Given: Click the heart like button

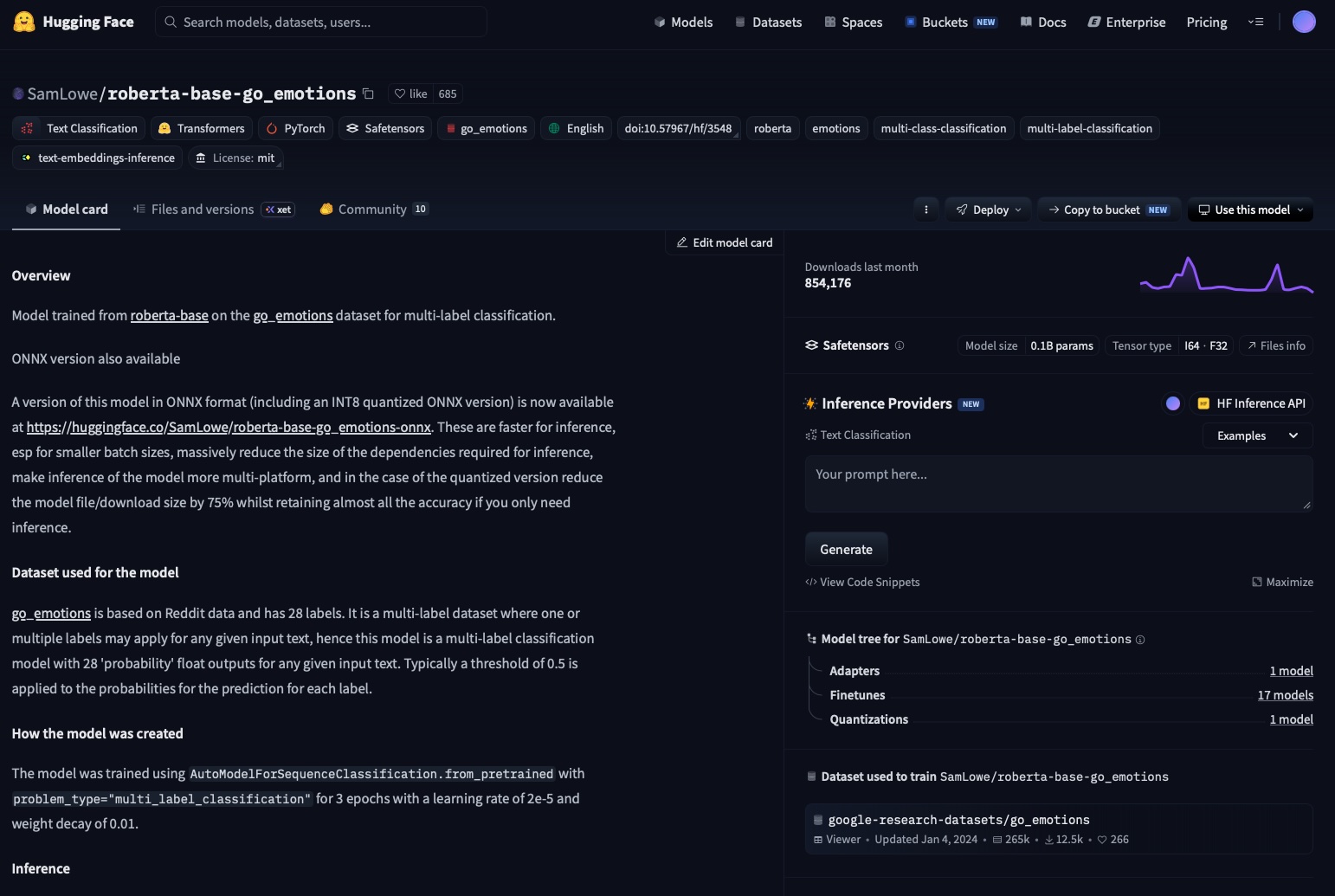Looking at the screenshot, I should (x=410, y=93).
